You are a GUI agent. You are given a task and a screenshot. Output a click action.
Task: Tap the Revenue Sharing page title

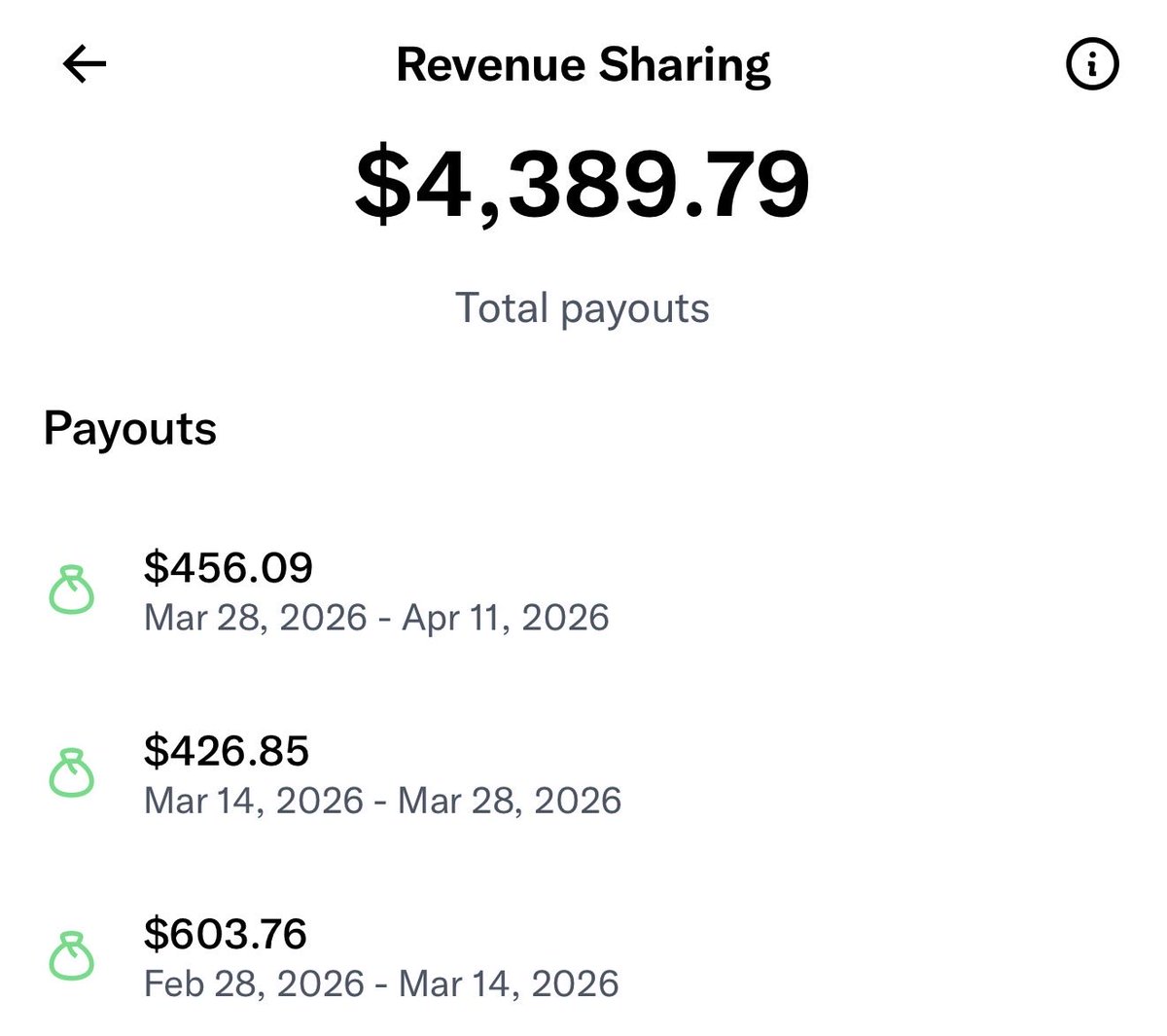583,65
